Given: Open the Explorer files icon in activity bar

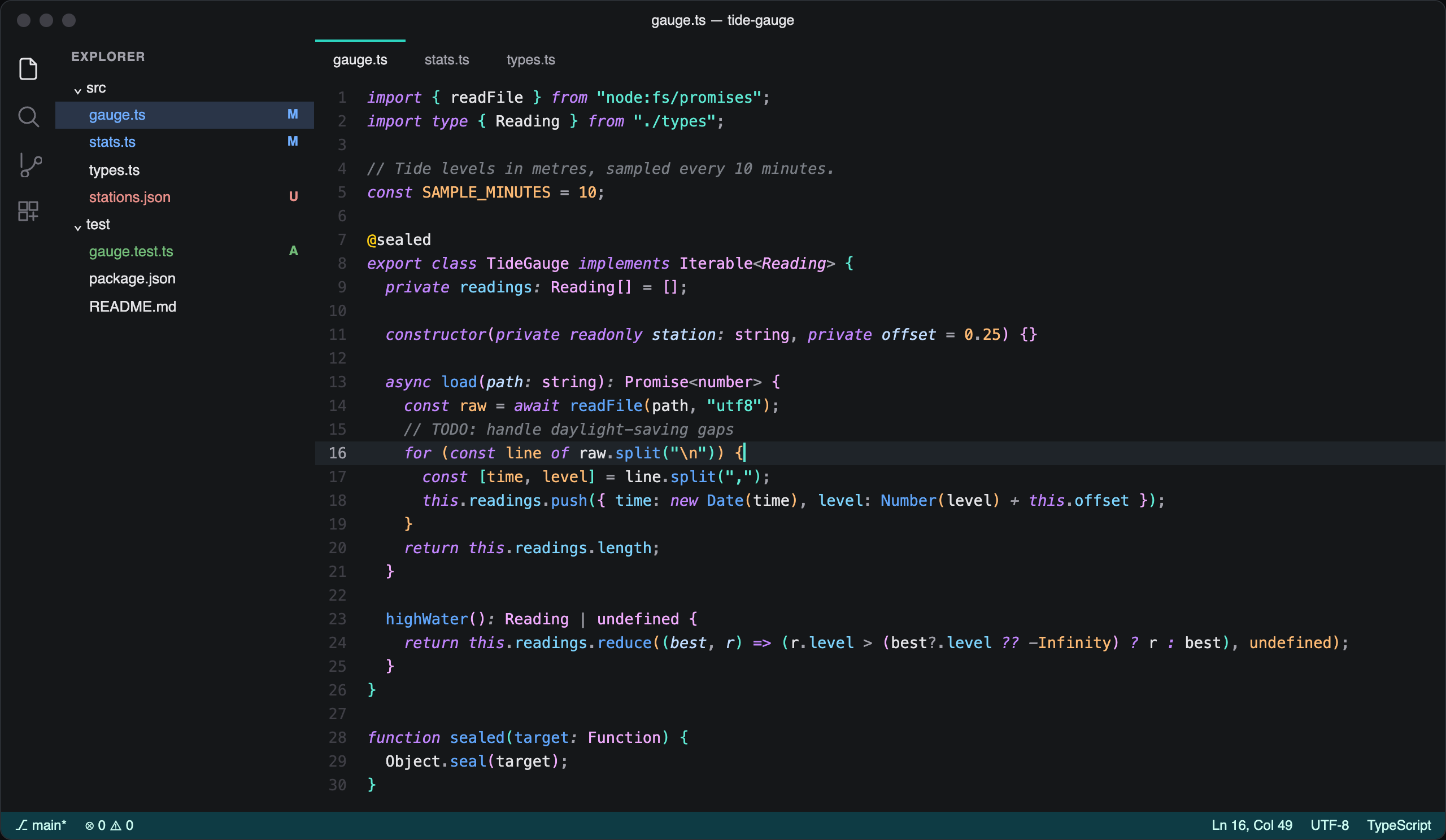Looking at the screenshot, I should coord(28,69).
